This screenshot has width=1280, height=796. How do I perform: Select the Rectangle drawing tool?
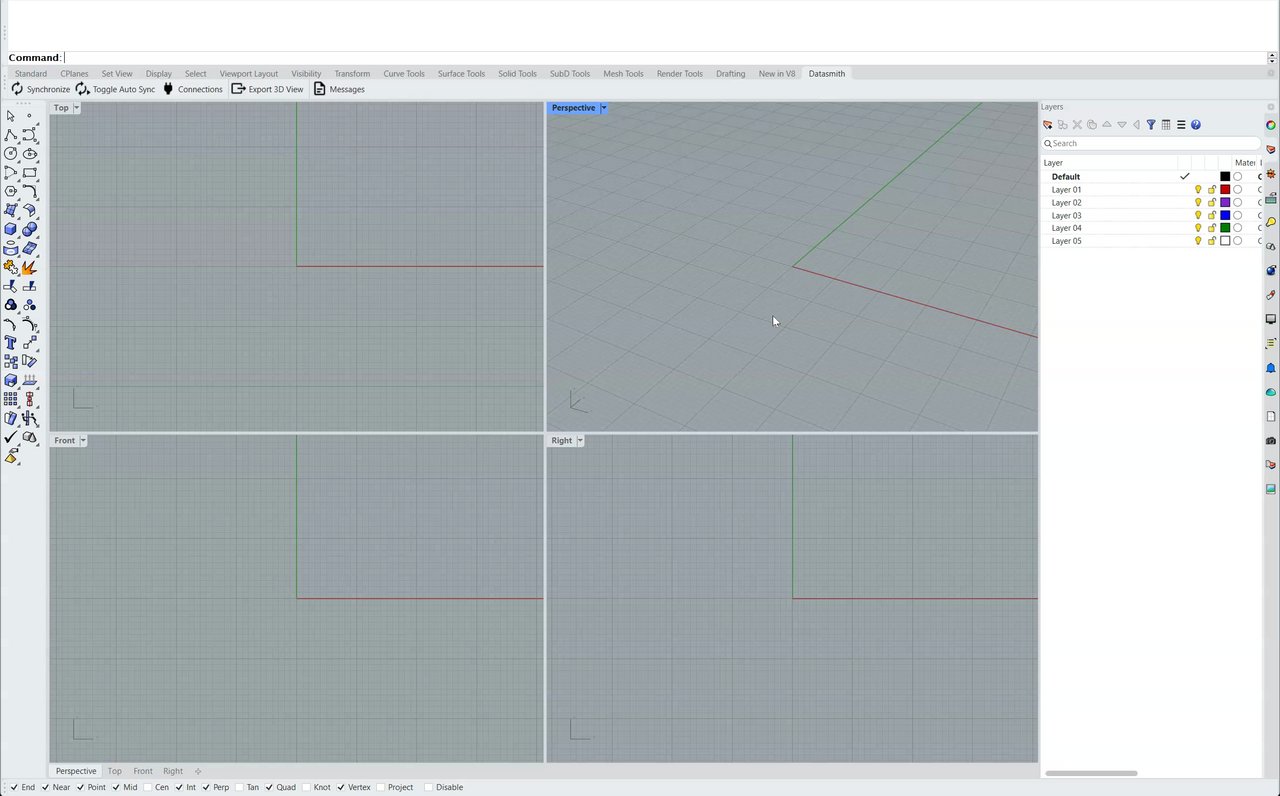(30, 173)
